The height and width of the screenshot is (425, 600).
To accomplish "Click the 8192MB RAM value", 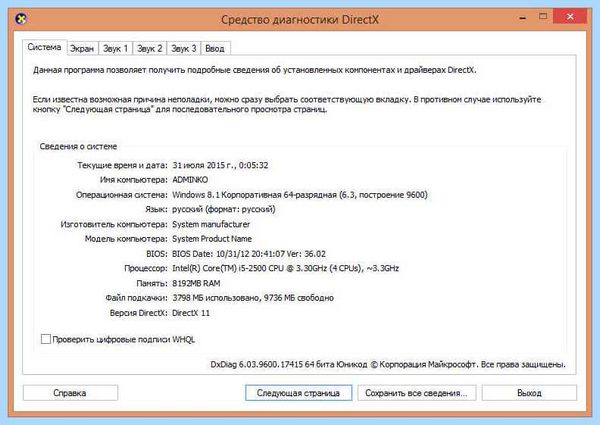I will click(x=196, y=283).
